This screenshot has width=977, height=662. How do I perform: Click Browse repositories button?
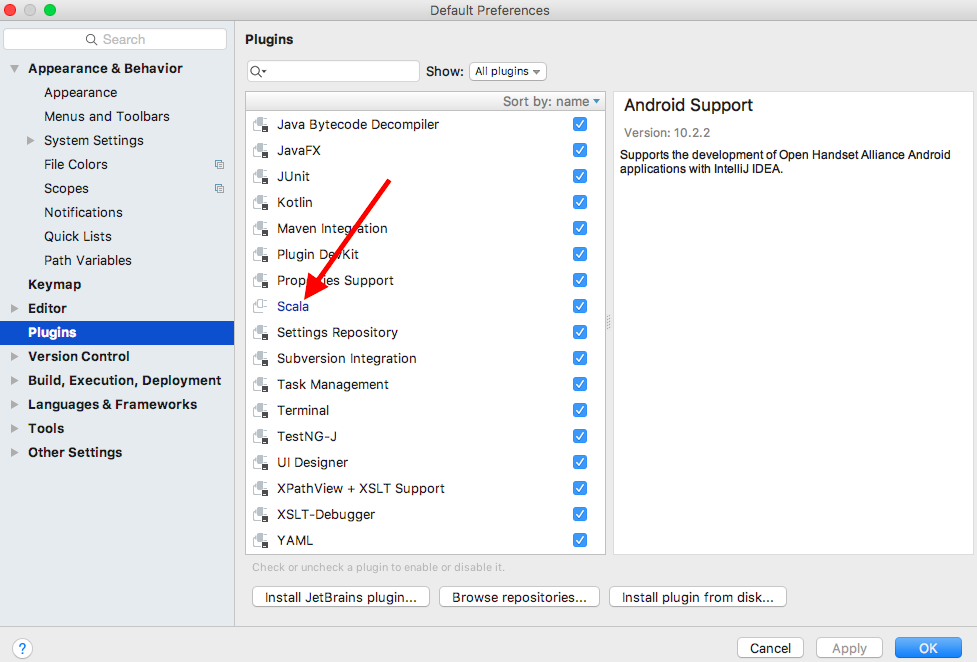(x=519, y=597)
